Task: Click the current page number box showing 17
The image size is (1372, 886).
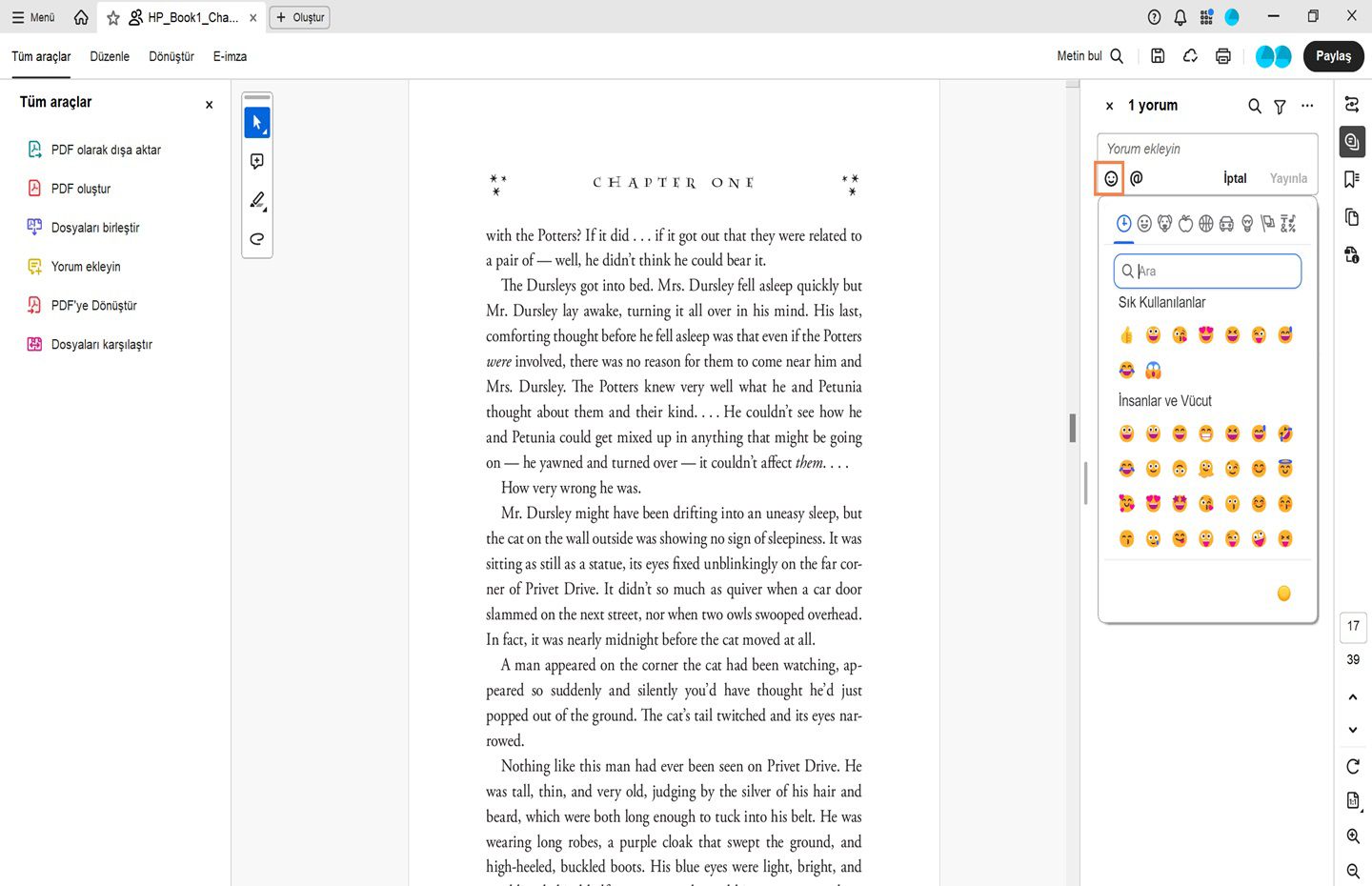Action: pos(1353,626)
